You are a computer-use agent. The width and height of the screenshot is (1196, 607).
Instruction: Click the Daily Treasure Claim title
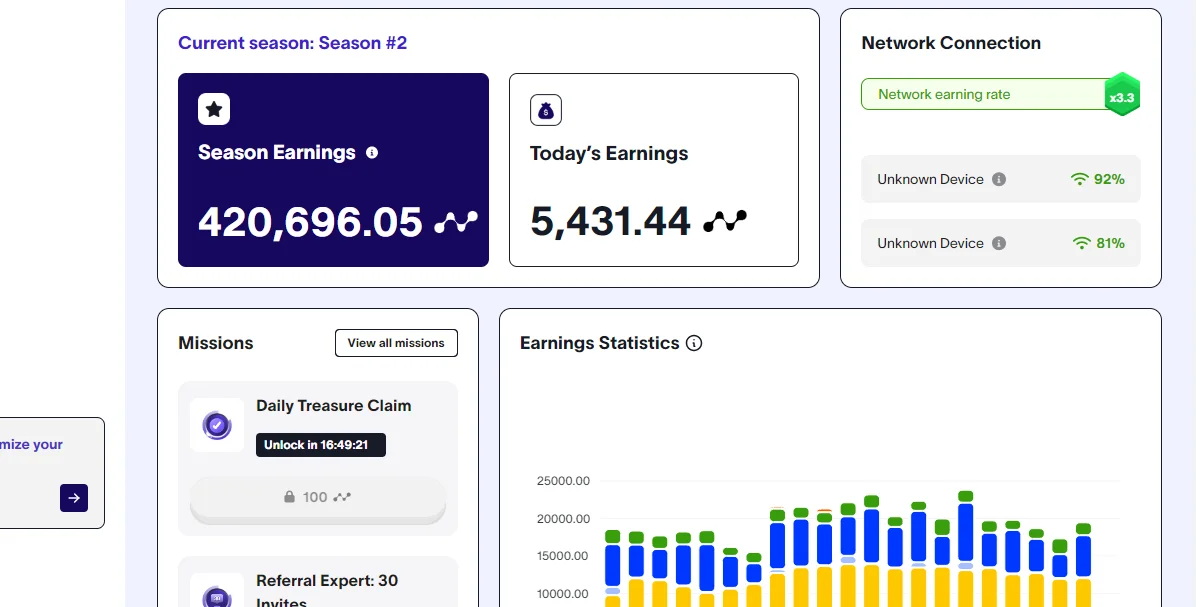[x=334, y=406]
